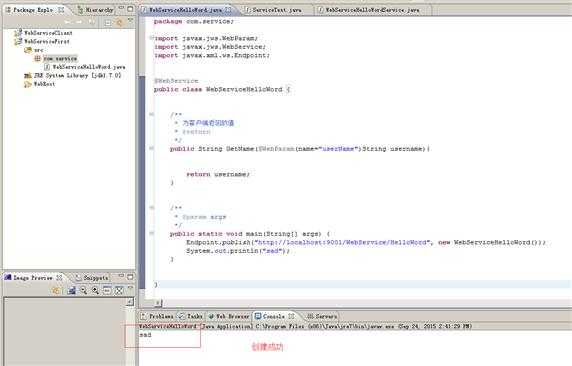
Task: Minimize the Image Preview panel
Action: pyautogui.click(x=121, y=276)
